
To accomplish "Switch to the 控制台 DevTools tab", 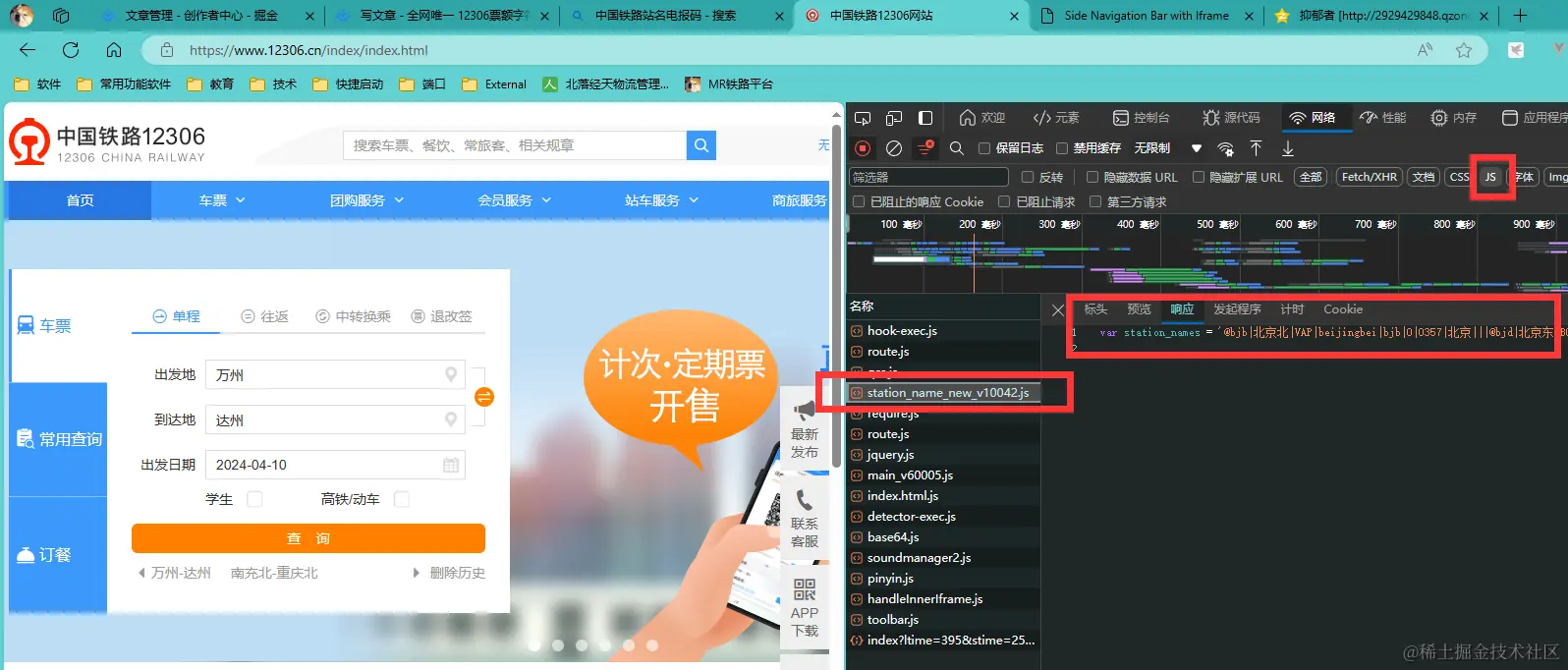I will pyautogui.click(x=1141, y=118).
